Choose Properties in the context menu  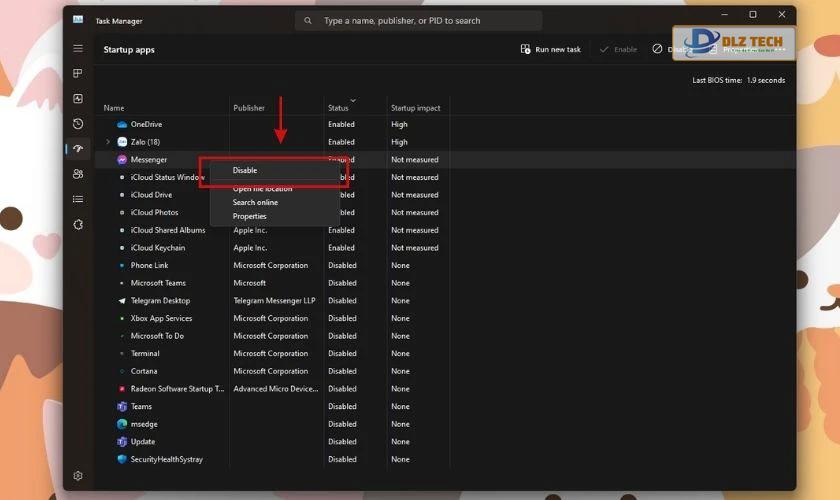(x=275, y=217)
